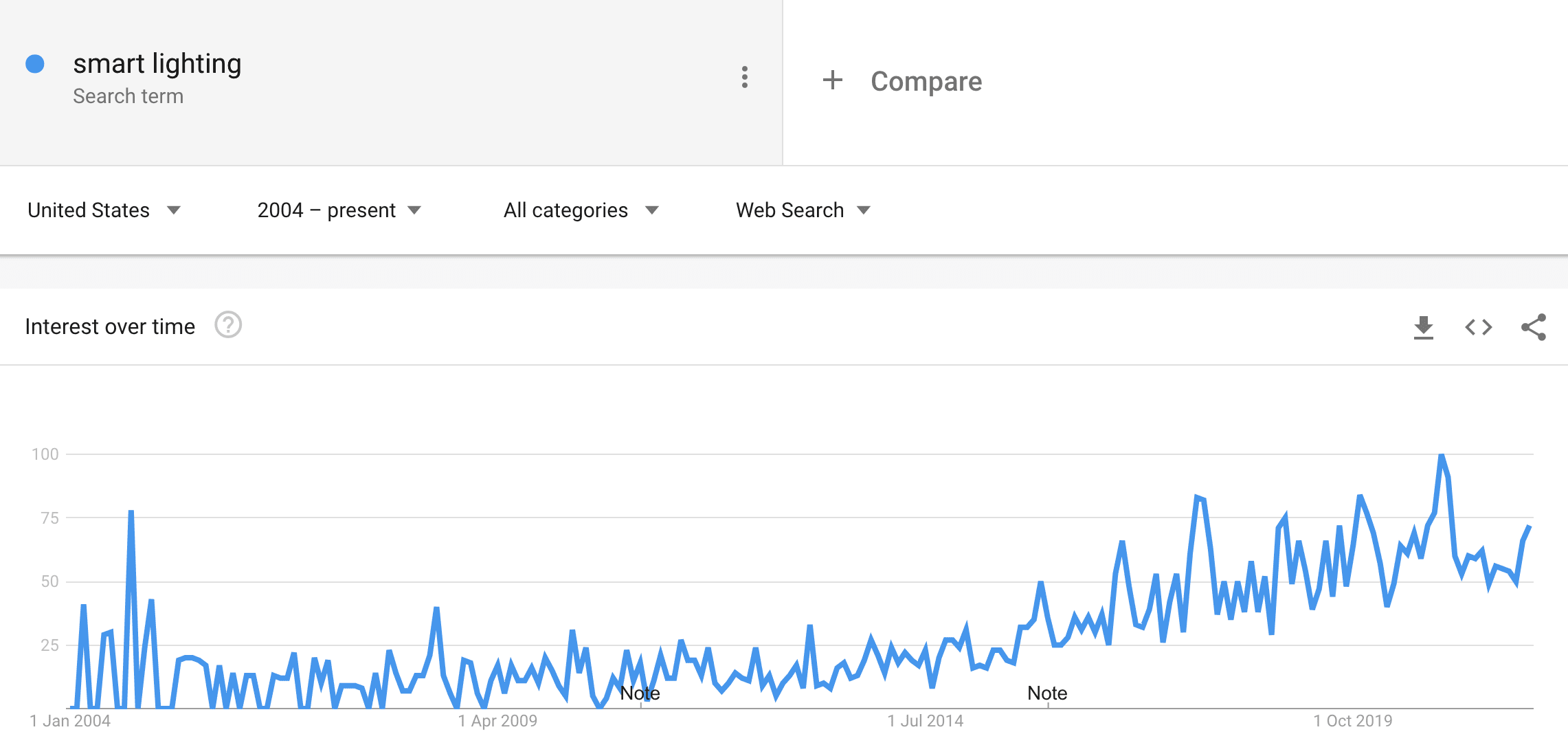Click the Compare text to add term
The width and height of the screenshot is (1568, 756).
pos(926,81)
